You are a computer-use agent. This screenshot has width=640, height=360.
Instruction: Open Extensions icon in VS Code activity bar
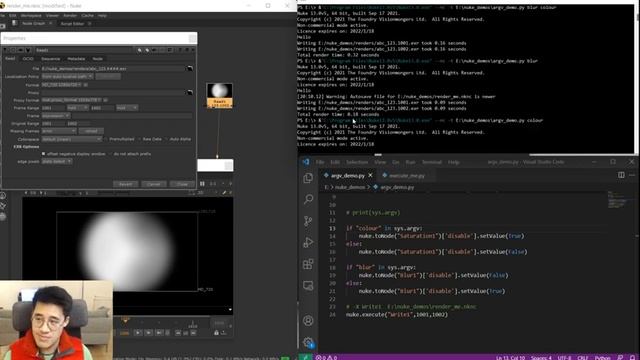click(308, 264)
